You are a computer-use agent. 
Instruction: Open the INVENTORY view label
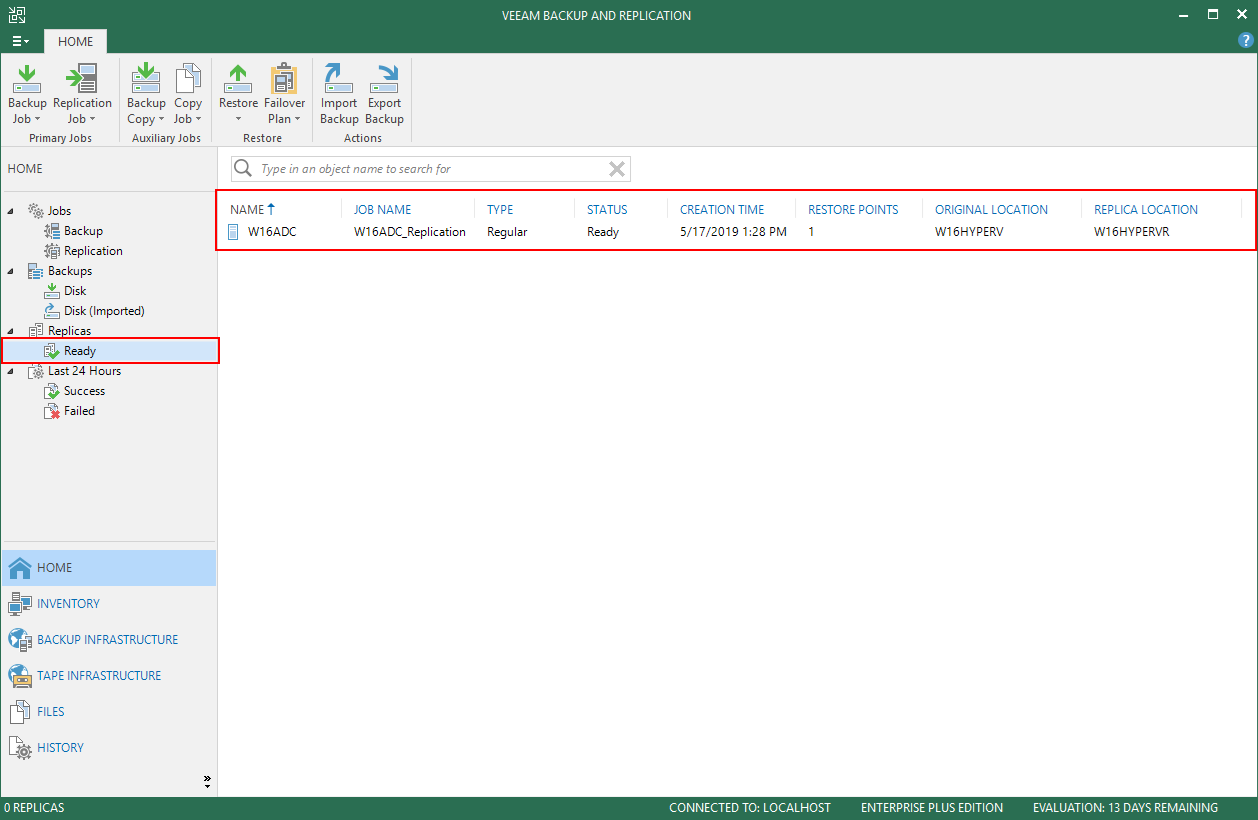68,604
